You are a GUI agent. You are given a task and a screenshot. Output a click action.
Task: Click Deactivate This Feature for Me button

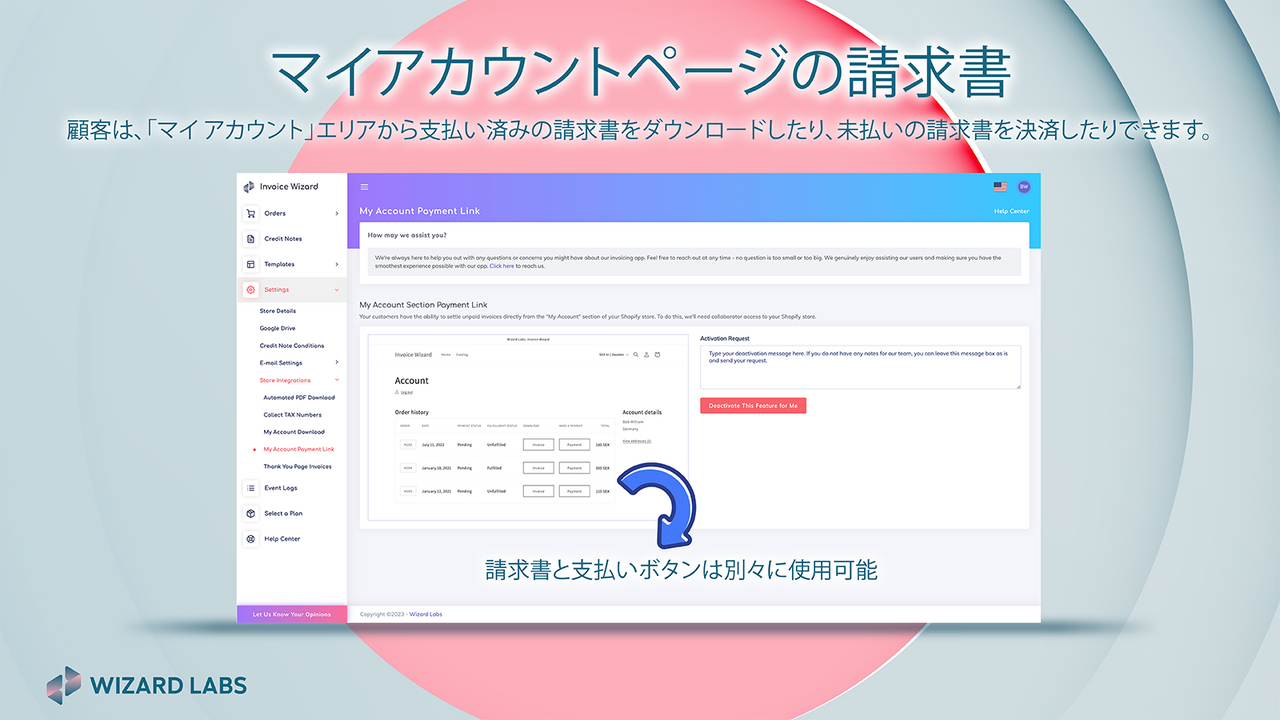[753, 405]
